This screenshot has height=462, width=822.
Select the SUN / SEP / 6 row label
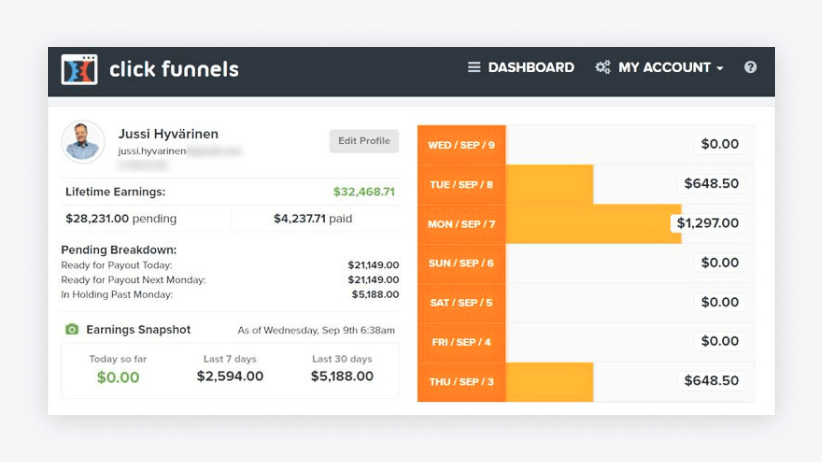[x=461, y=263]
